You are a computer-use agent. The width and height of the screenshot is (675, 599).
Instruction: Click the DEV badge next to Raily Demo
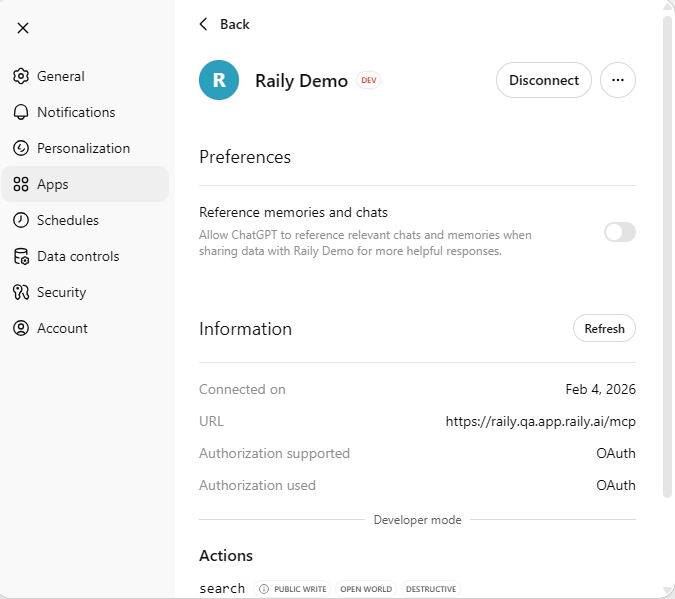(x=368, y=80)
